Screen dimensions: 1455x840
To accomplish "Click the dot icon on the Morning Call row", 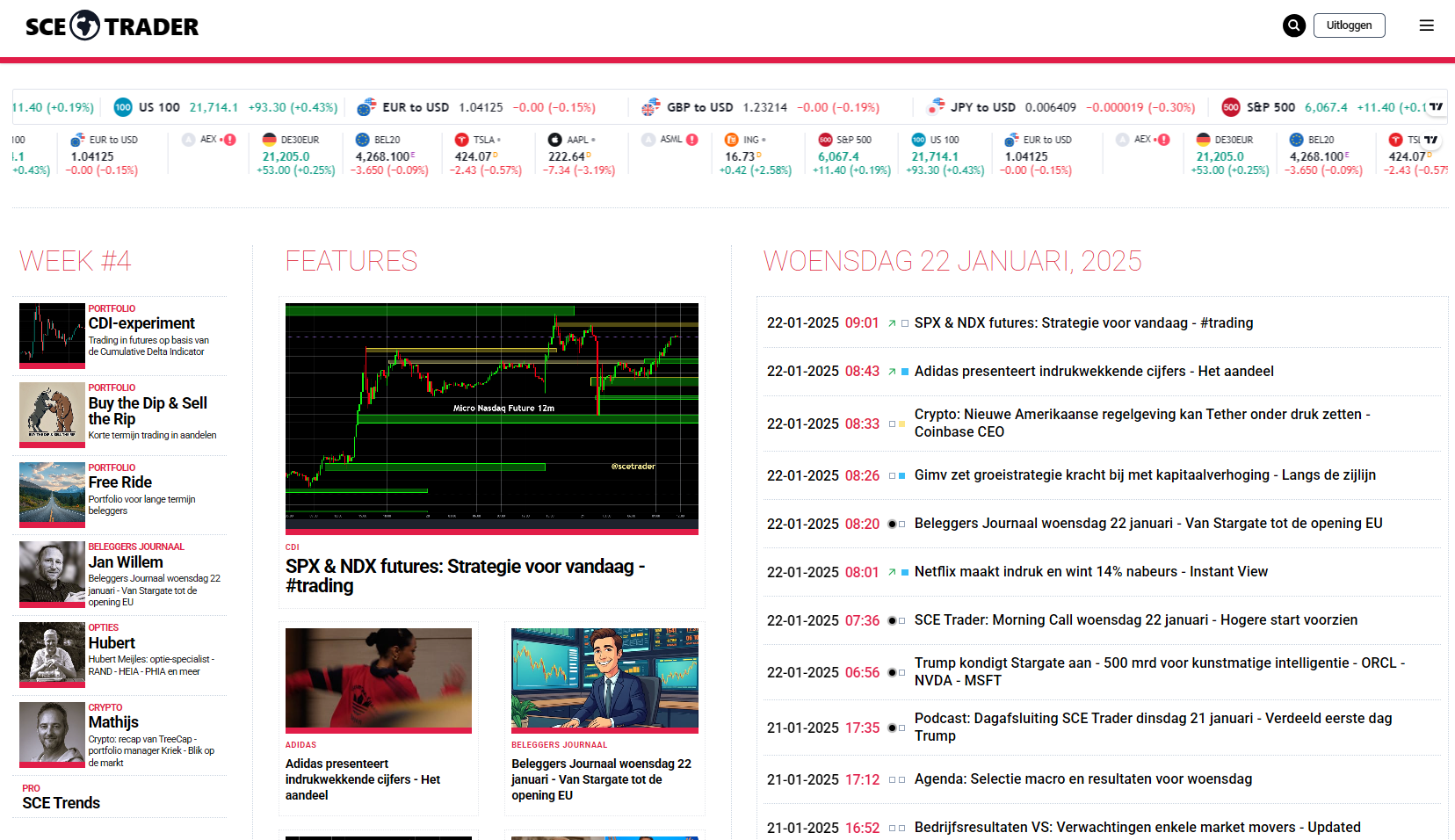I will click(892, 620).
